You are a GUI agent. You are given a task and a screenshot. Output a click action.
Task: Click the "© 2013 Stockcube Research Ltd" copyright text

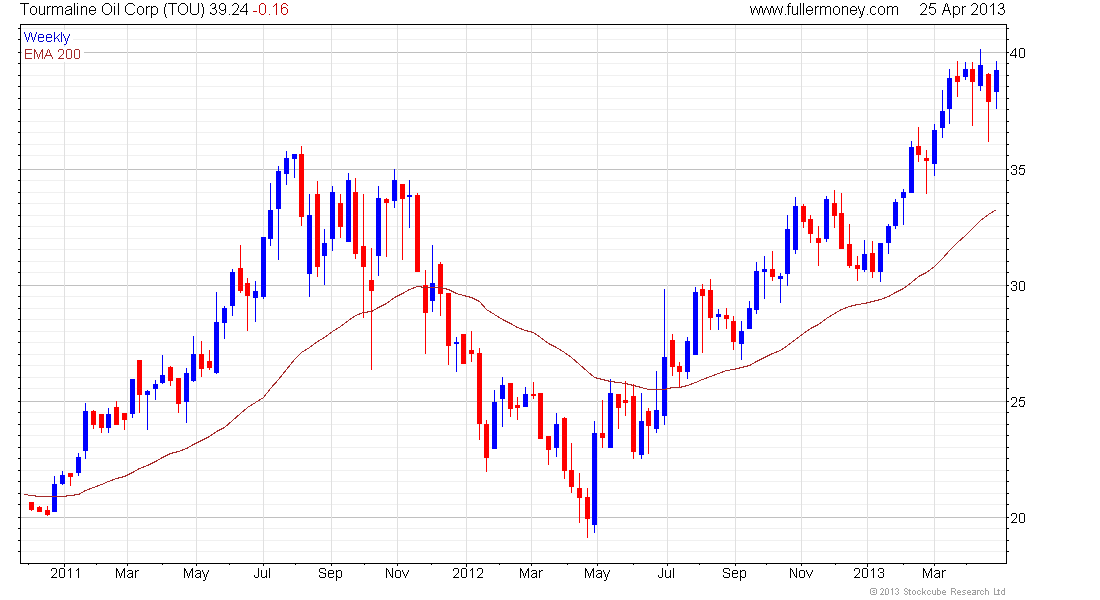click(937, 592)
